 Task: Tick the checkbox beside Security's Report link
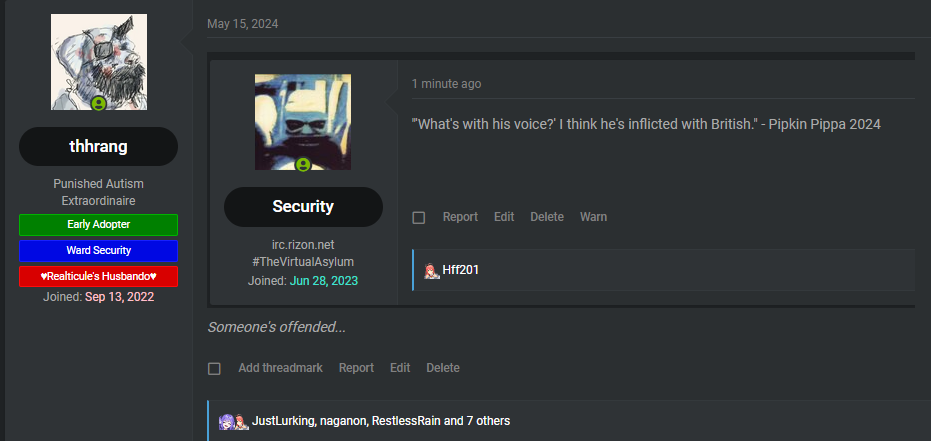[x=419, y=218]
